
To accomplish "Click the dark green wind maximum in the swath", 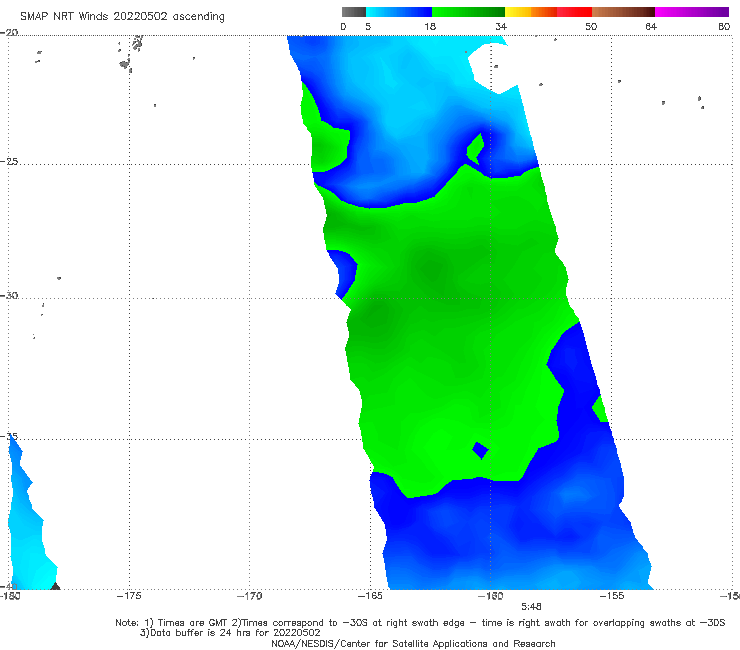I will pos(432,268).
